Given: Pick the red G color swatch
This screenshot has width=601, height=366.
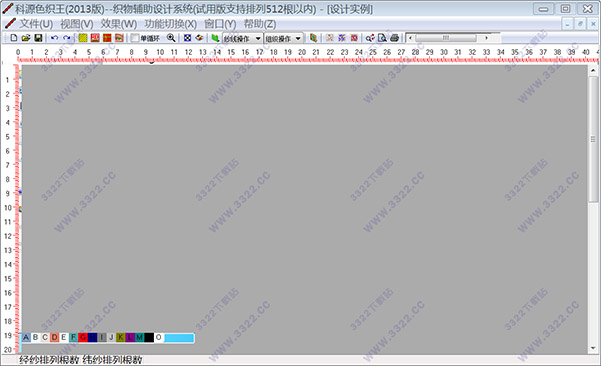Looking at the screenshot, I should click(x=83, y=337).
